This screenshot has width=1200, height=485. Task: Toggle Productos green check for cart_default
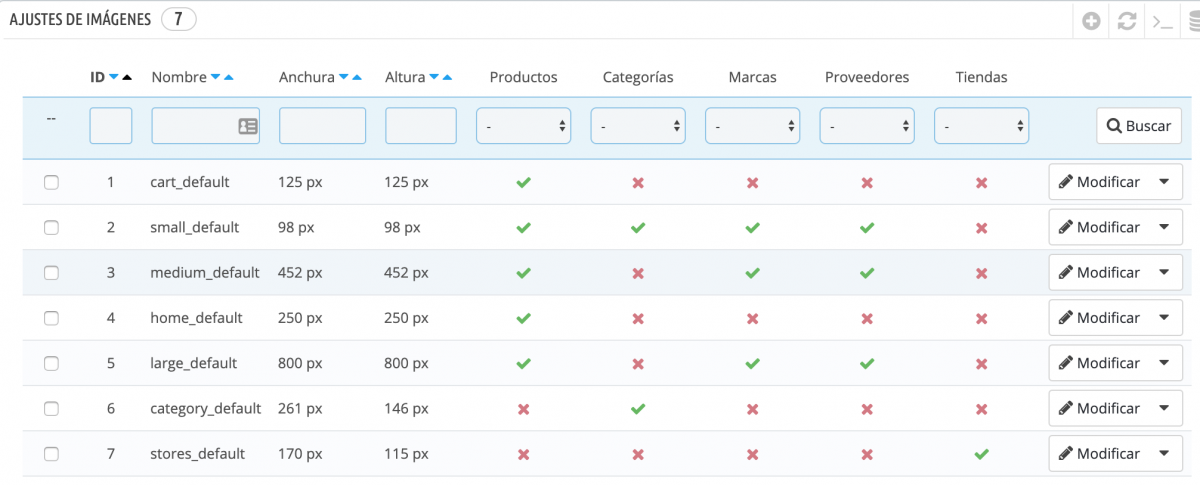click(x=523, y=183)
